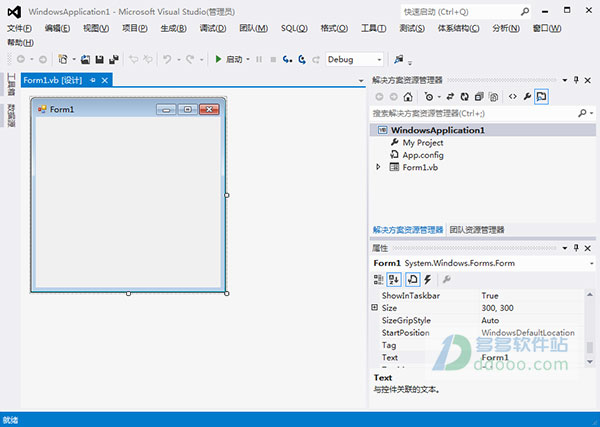The width and height of the screenshot is (600, 427).
Task: Click the Step Over debug icon
Action: coord(302,59)
